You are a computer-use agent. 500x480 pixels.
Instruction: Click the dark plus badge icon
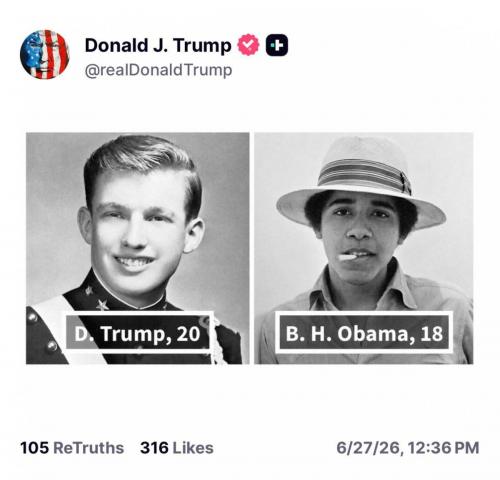[x=277, y=45]
